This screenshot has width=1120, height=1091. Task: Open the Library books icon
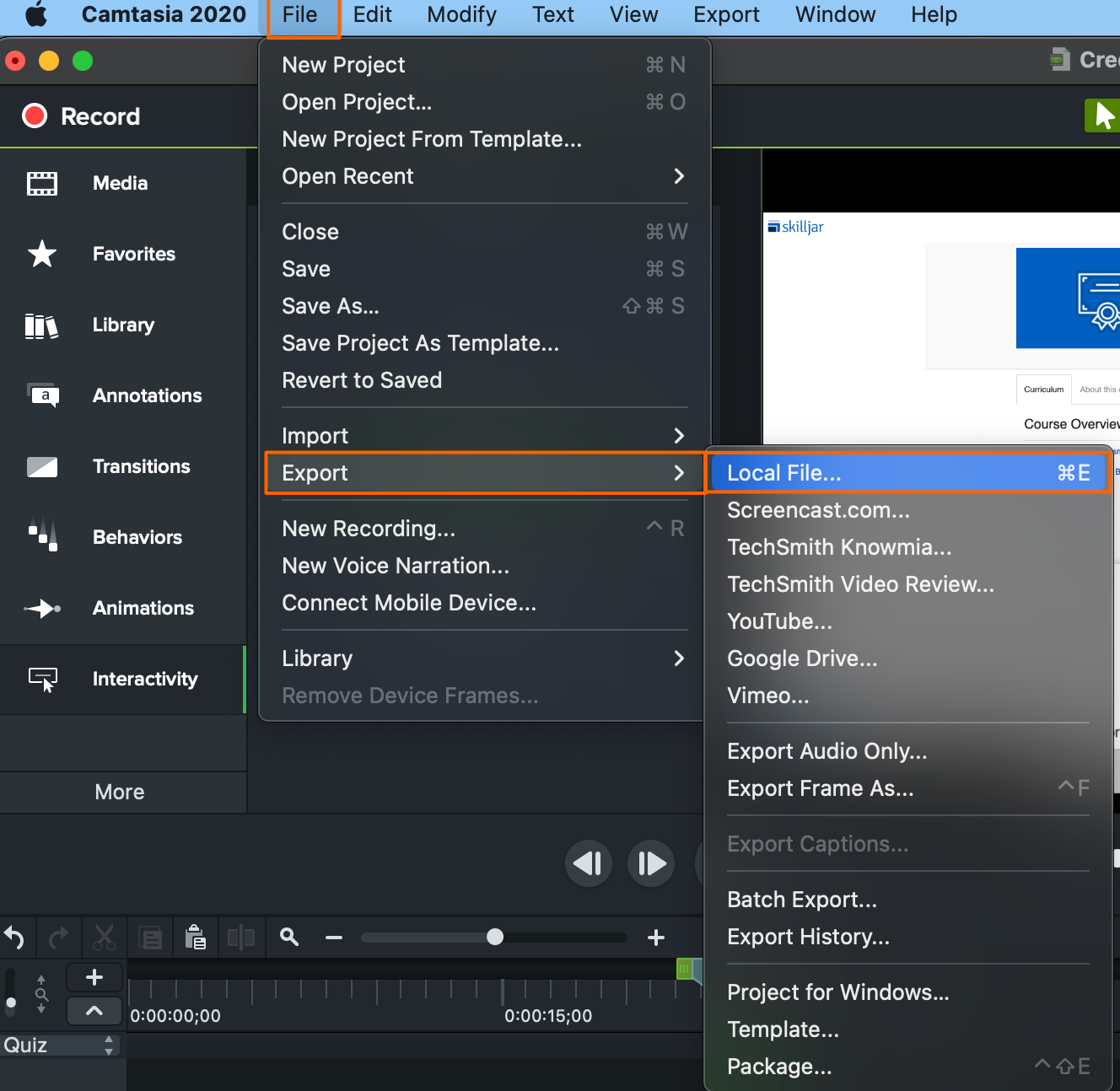pos(42,325)
